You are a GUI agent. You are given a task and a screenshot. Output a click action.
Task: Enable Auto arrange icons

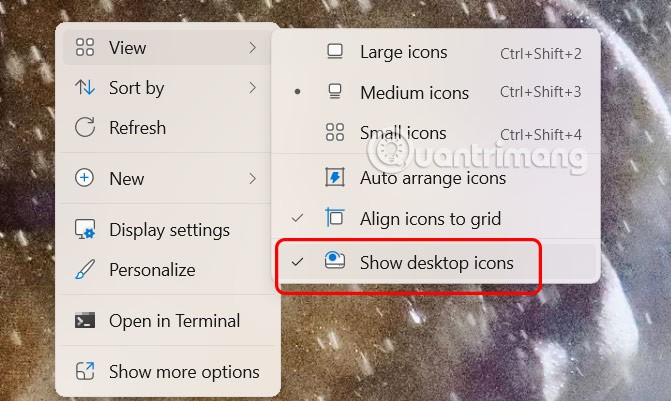(x=432, y=178)
